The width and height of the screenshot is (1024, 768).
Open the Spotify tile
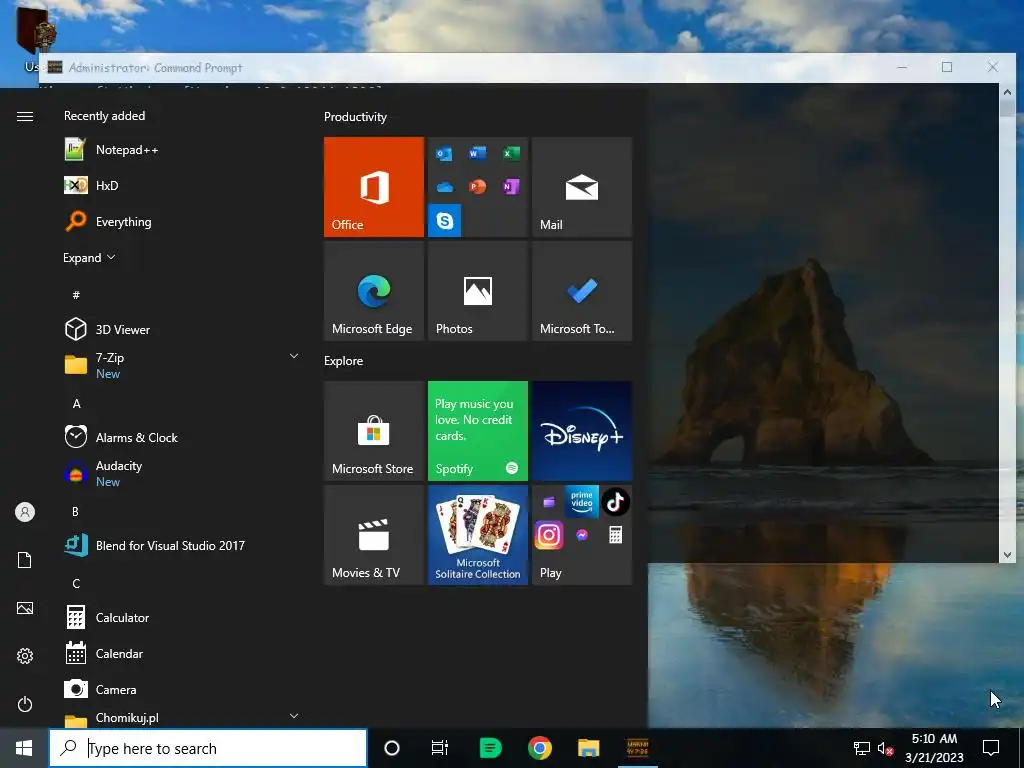click(477, 431)
